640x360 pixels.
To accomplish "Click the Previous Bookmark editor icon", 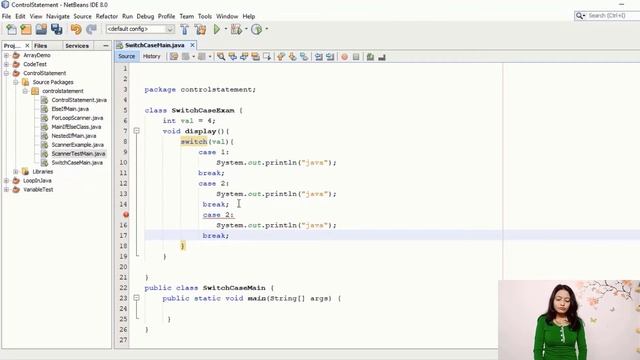I will pos(281,57).
